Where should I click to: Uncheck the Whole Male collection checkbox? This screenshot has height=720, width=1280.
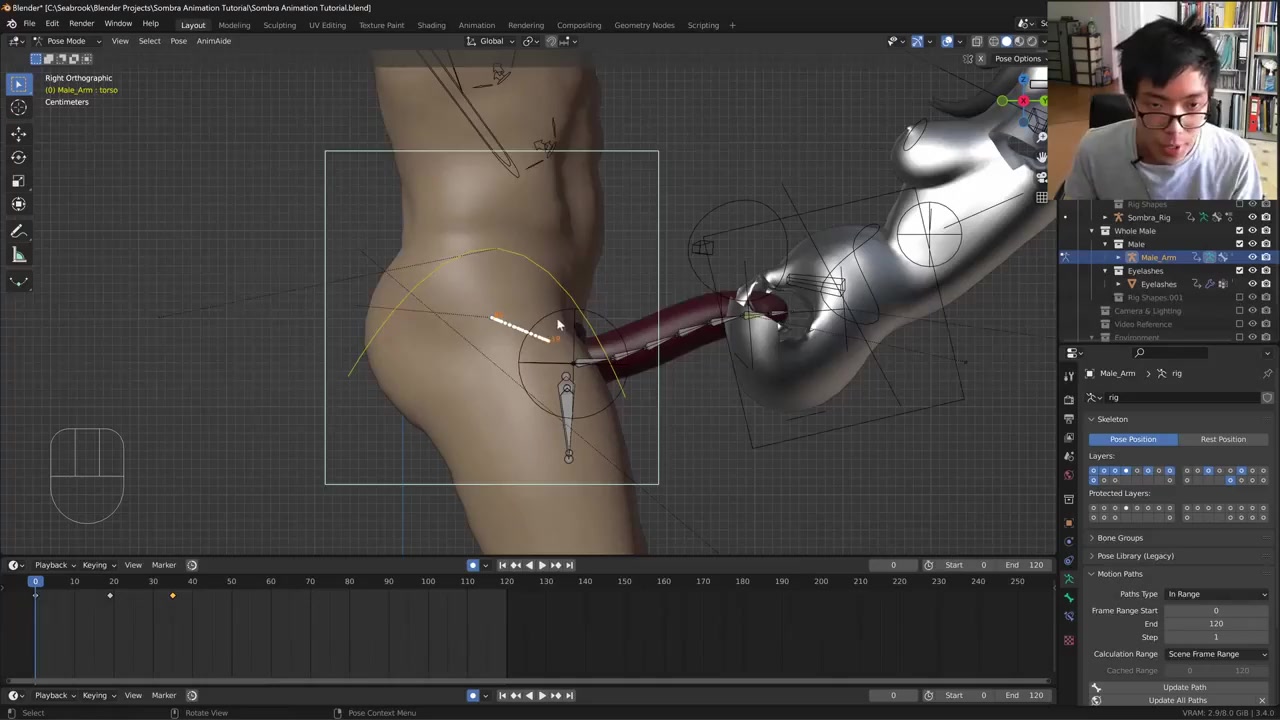[x=1239, y=231]
